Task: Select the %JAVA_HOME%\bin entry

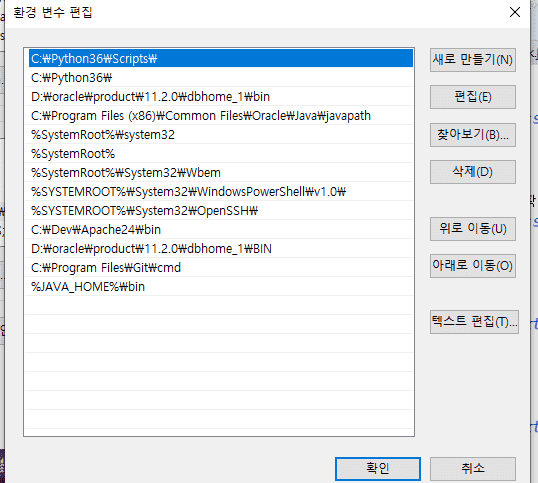Action: click(221, 286)
